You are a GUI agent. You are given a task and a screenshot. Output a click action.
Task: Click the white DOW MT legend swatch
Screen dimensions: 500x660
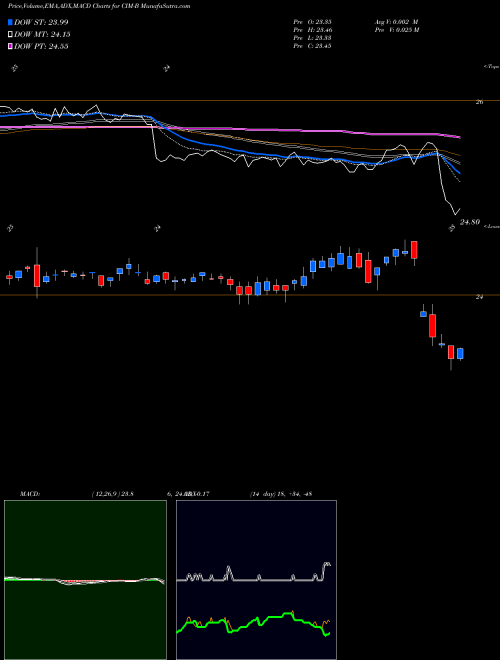[10, 35]
